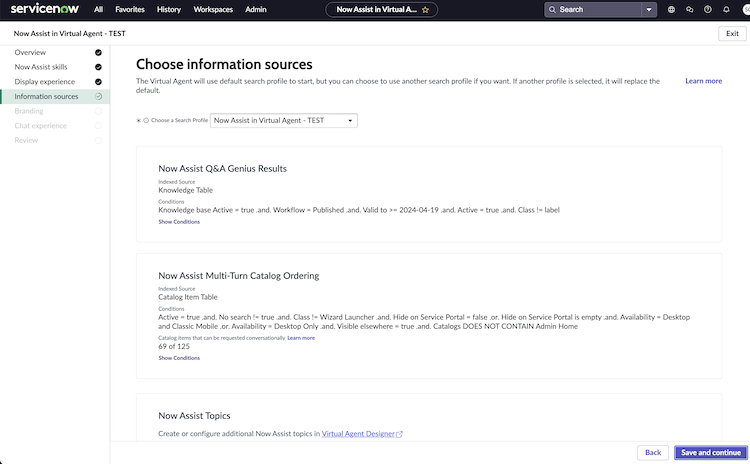Click Show Conditions under Multi-Turn Catalog Ordering

coord(179,358)
